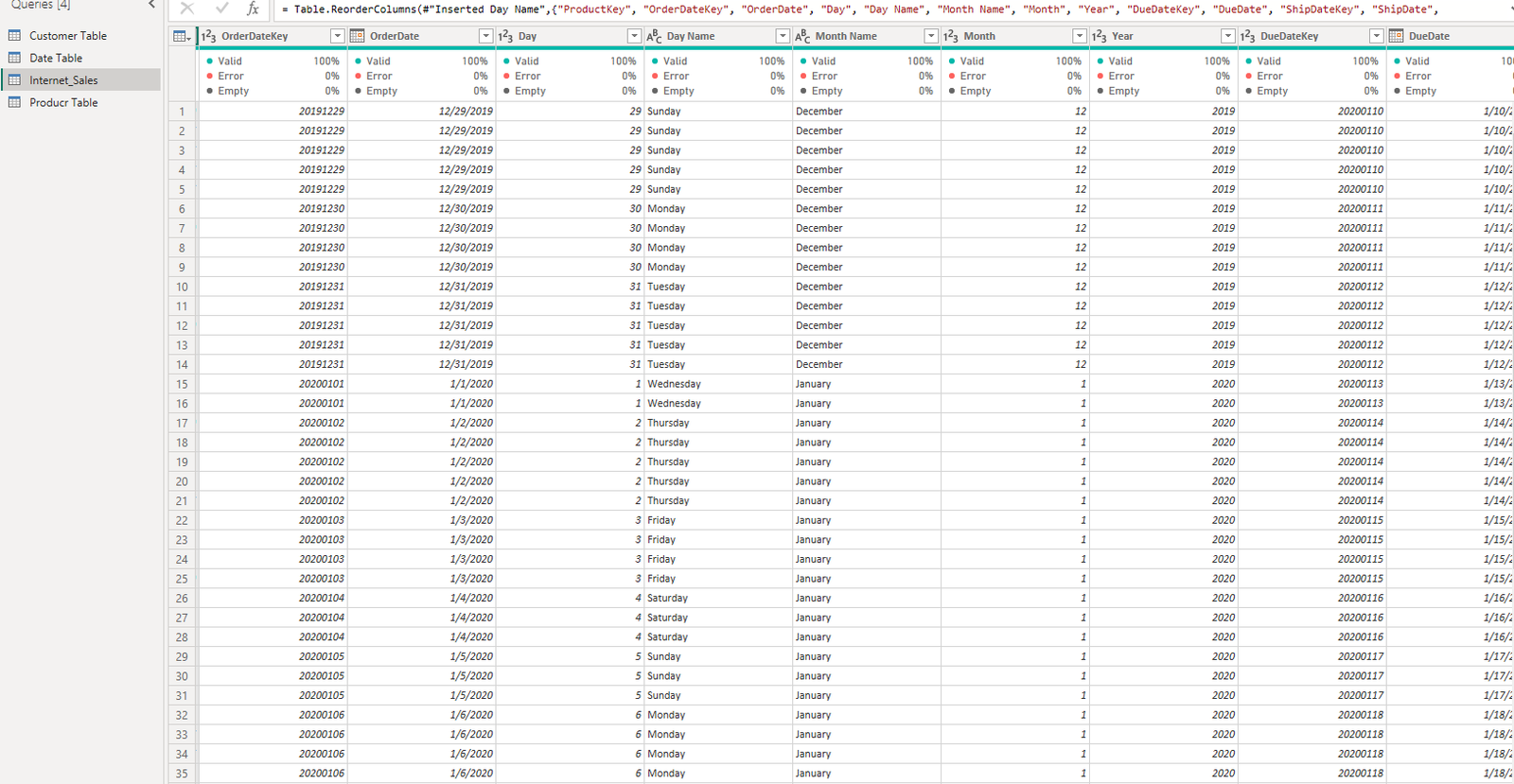Screen dimensions: 1514x784
Task: Click Producr Table's table icon
Action: pyautogui.click(x=14, y=102)
